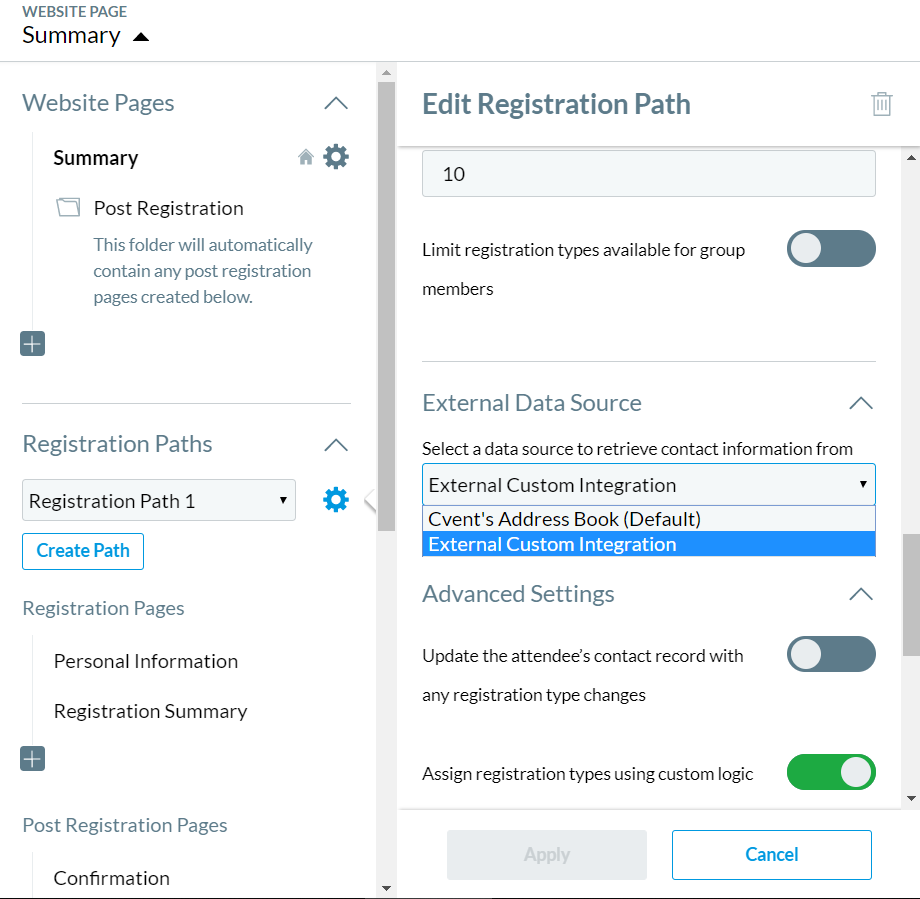This screenshot has height=899, width=920.
Task: Open the Registration Path 1 dropdown
Action: click(x=159, y=501)
